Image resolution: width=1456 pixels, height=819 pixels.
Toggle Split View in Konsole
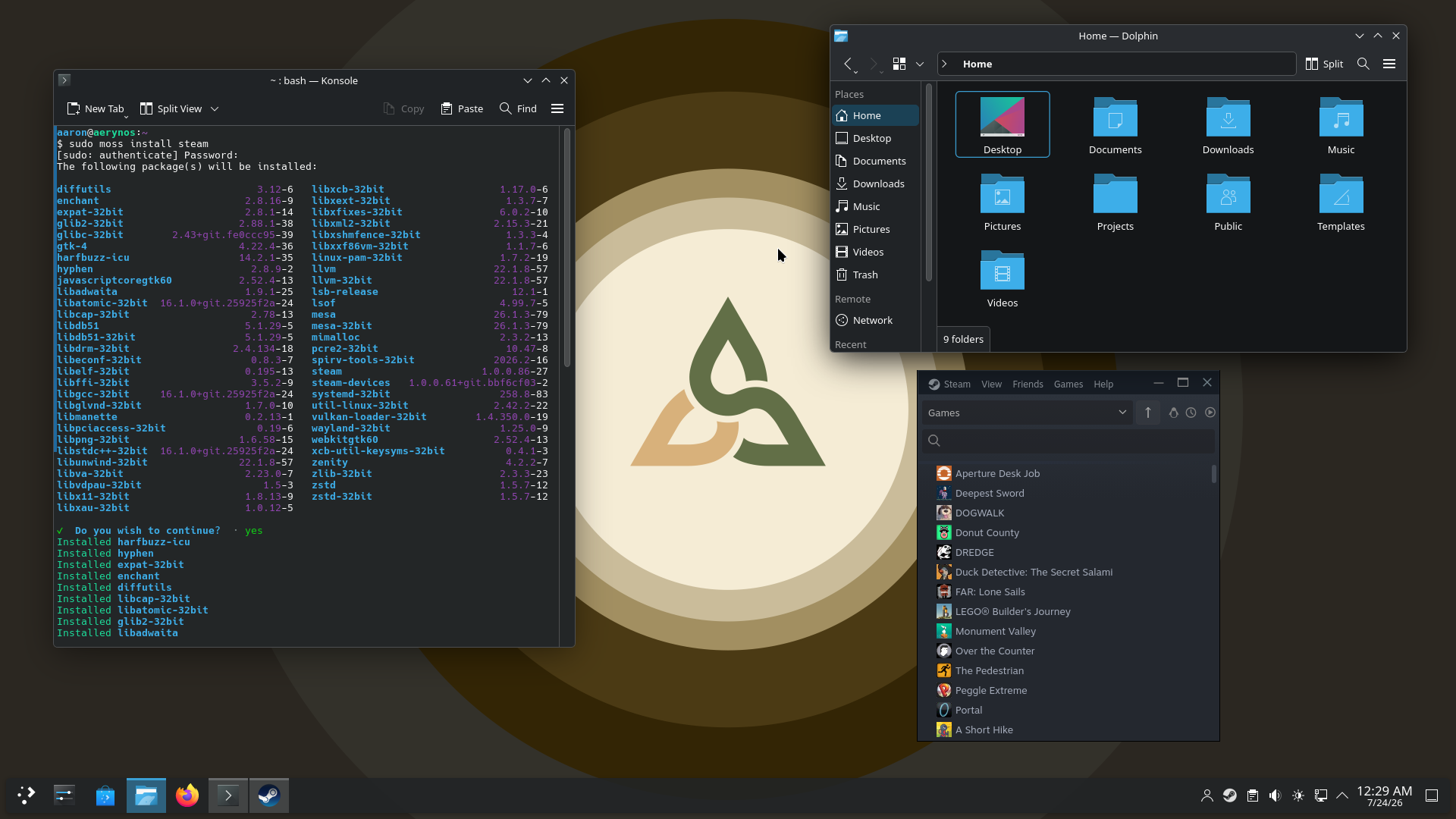(x=171, y=108)
